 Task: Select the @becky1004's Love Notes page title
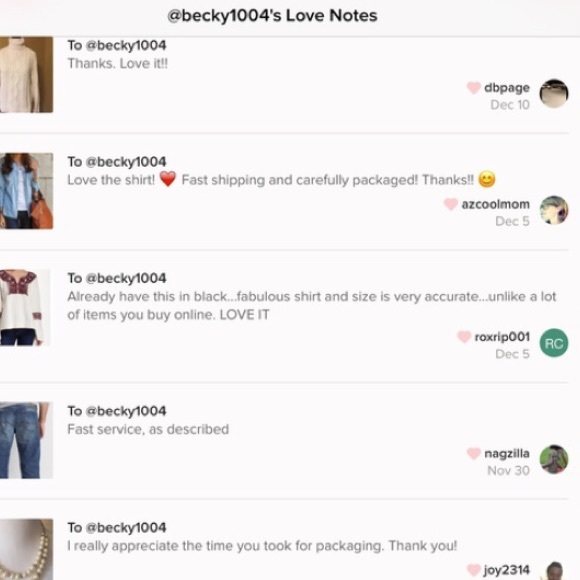(x=272, y=16)
